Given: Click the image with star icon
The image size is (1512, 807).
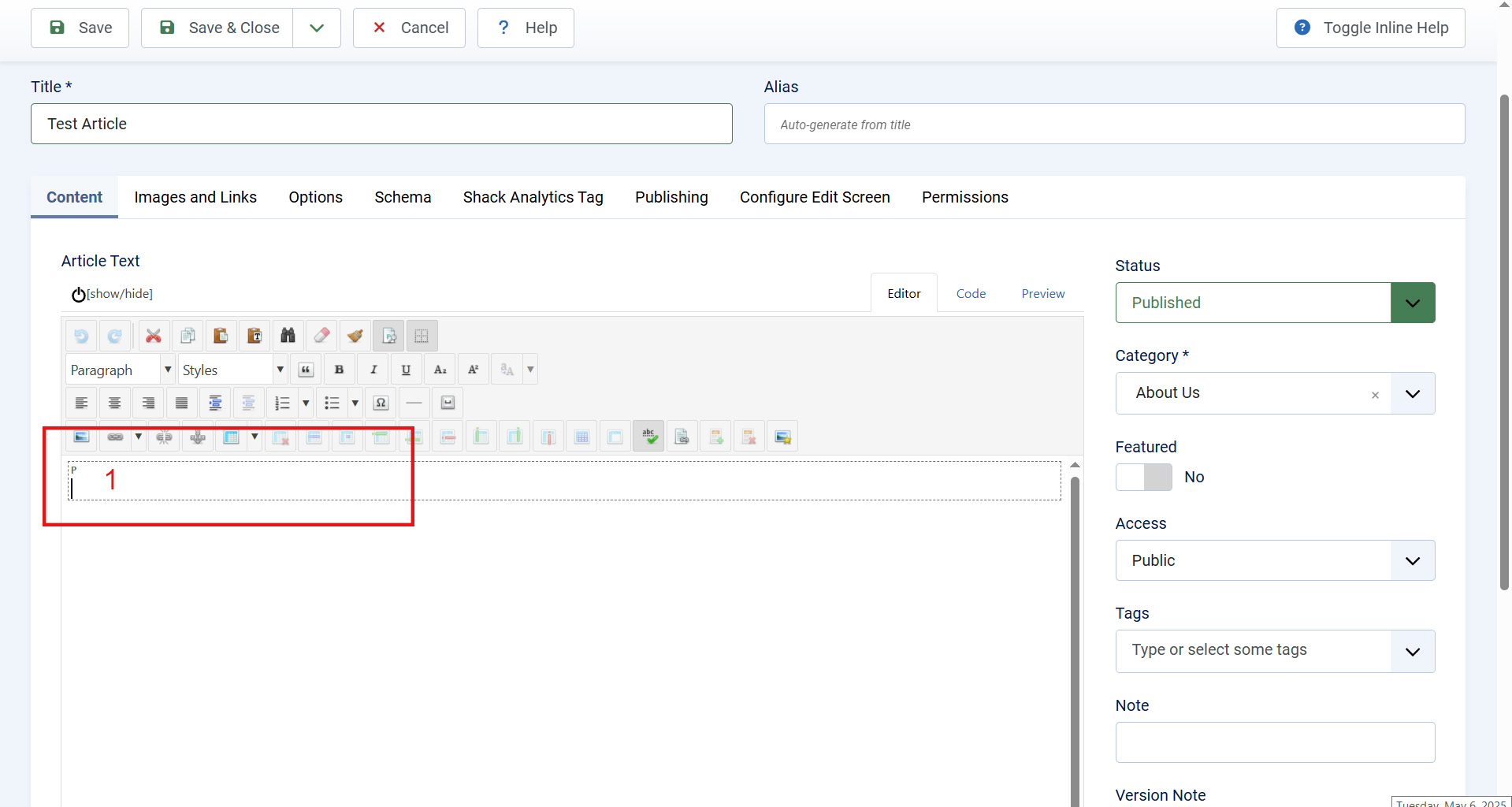Looking at the screenshot, I should click(782, 437).
